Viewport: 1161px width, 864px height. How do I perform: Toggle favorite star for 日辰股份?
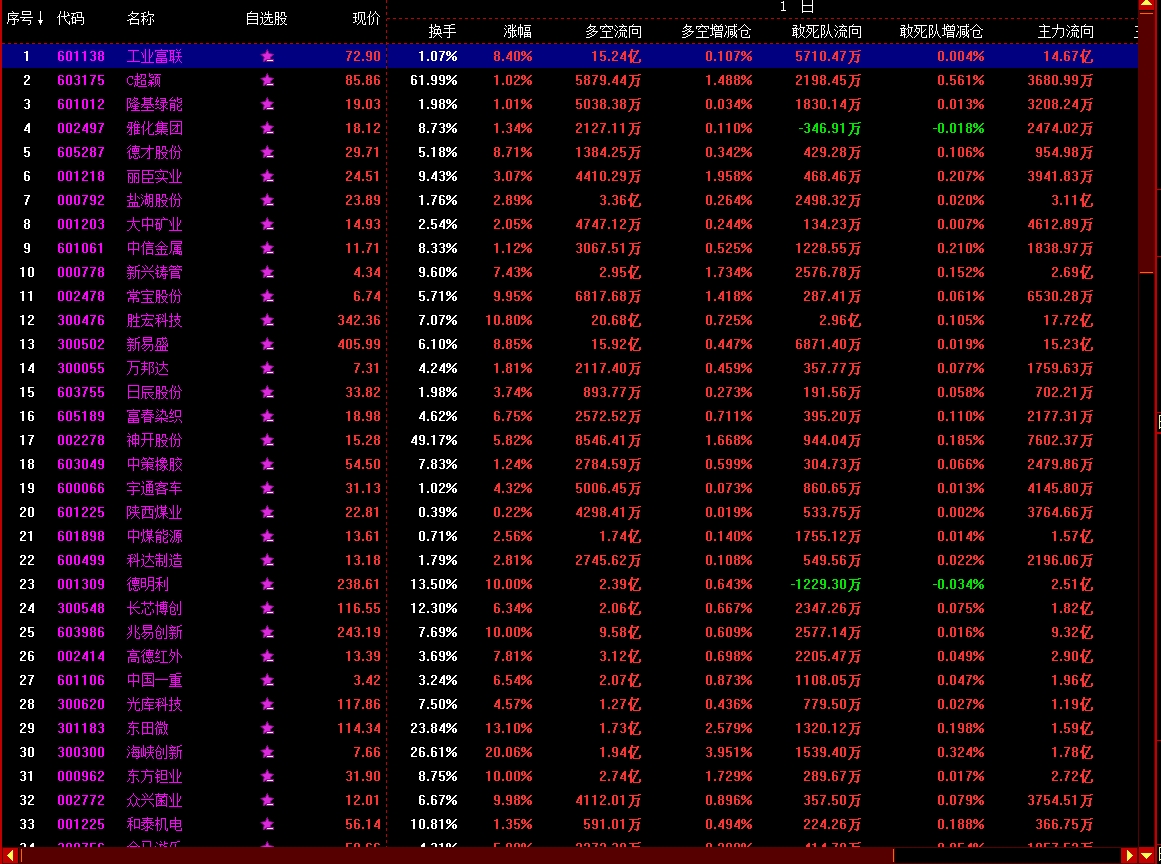point(267,392)
